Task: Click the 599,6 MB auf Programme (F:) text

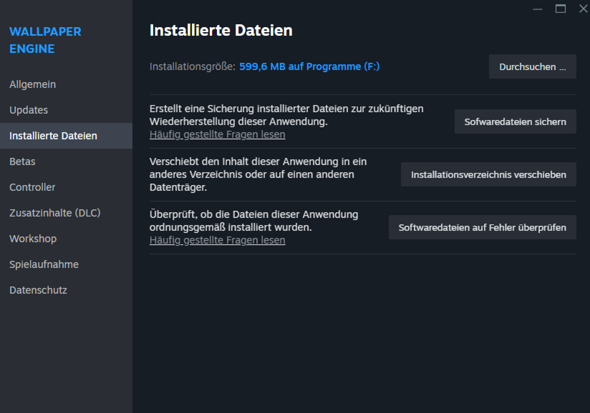Action: 309,67
